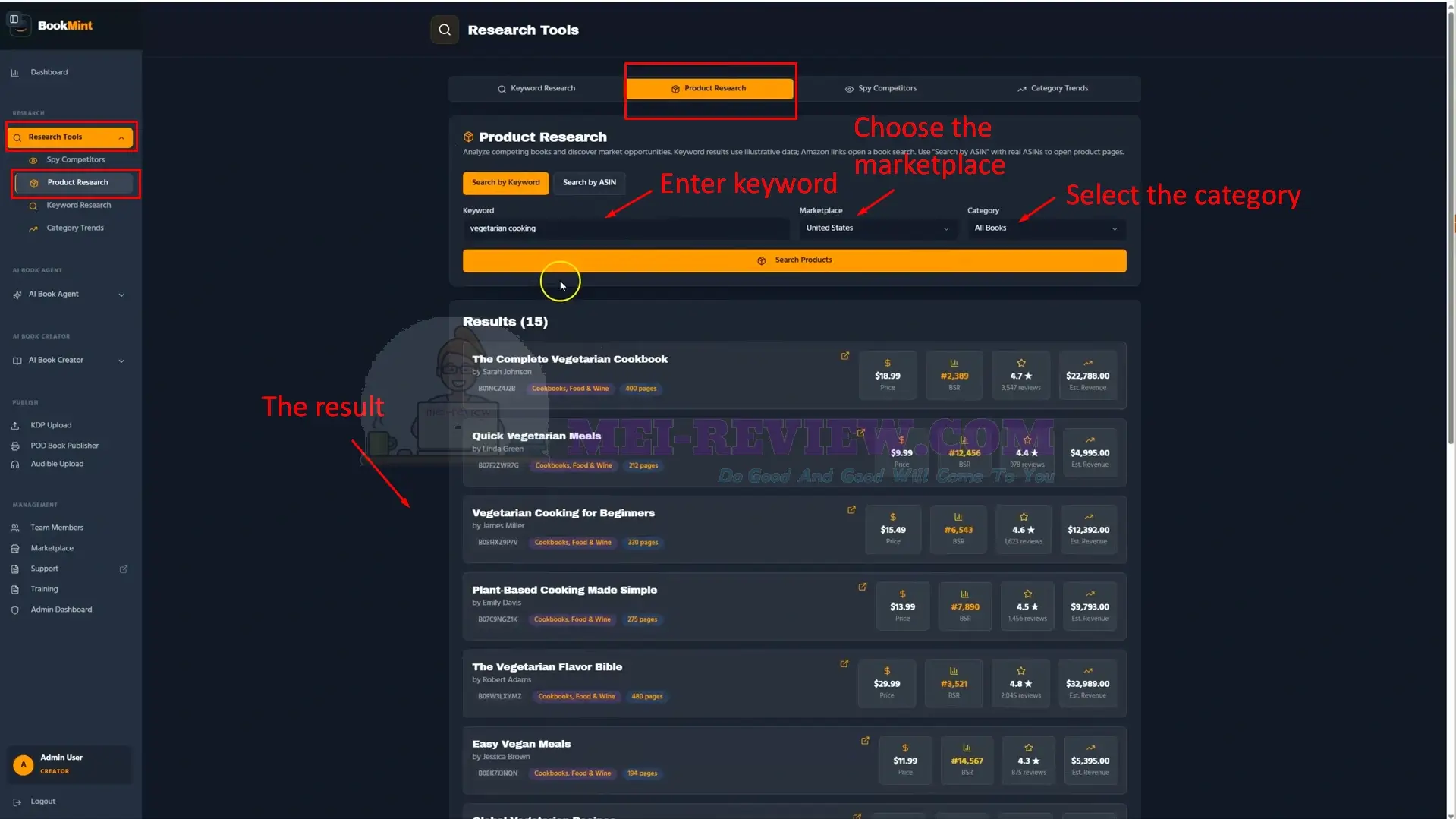
Task: Open external link for Complete Vegetarian Cookbook
Action: coord(845,356)
